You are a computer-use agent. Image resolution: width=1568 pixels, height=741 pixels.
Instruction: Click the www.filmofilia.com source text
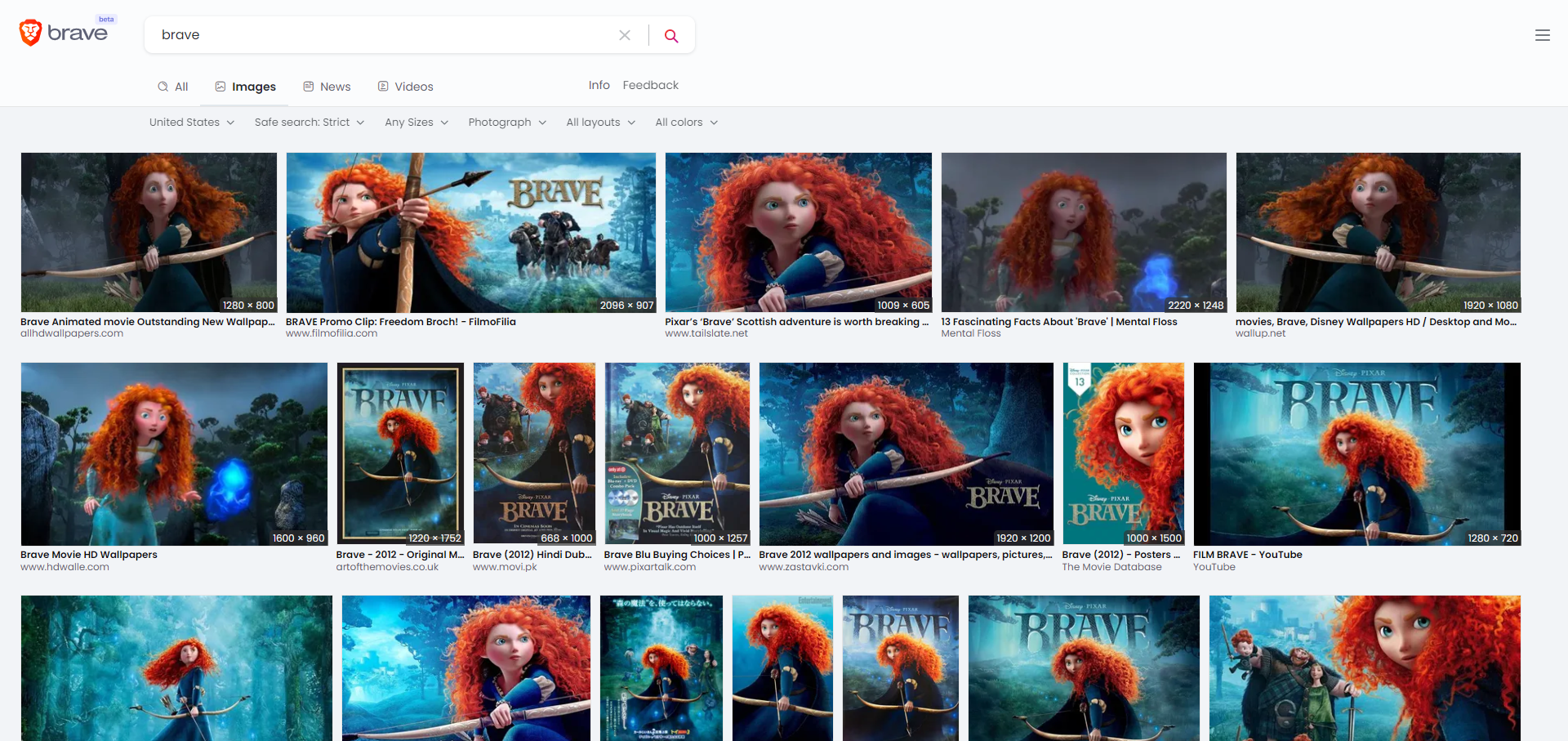pyautogui.click(x=332, y=333)
